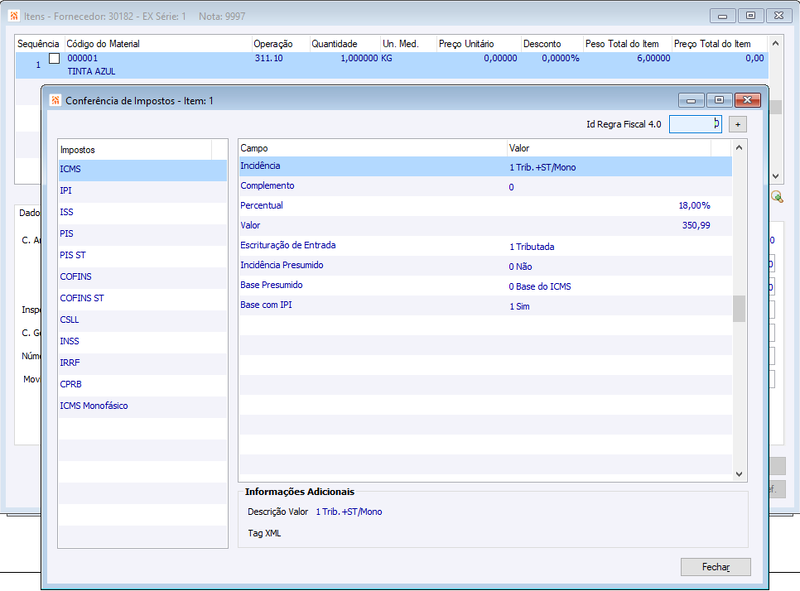Select IPI in the Impostos list
Viewport: 800px width, 591px height.
[143, 191]
